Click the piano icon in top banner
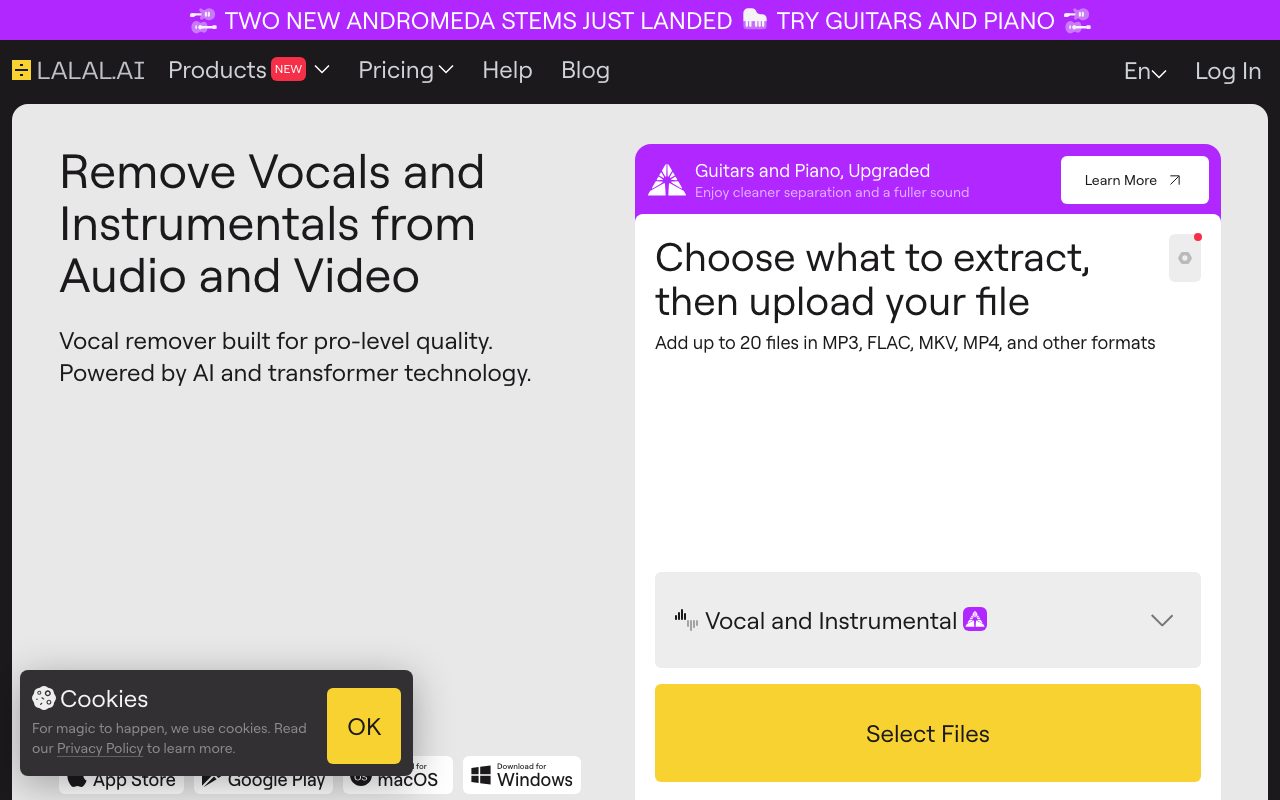This screenshot has height=800, width=1280. tap(755, 19)
